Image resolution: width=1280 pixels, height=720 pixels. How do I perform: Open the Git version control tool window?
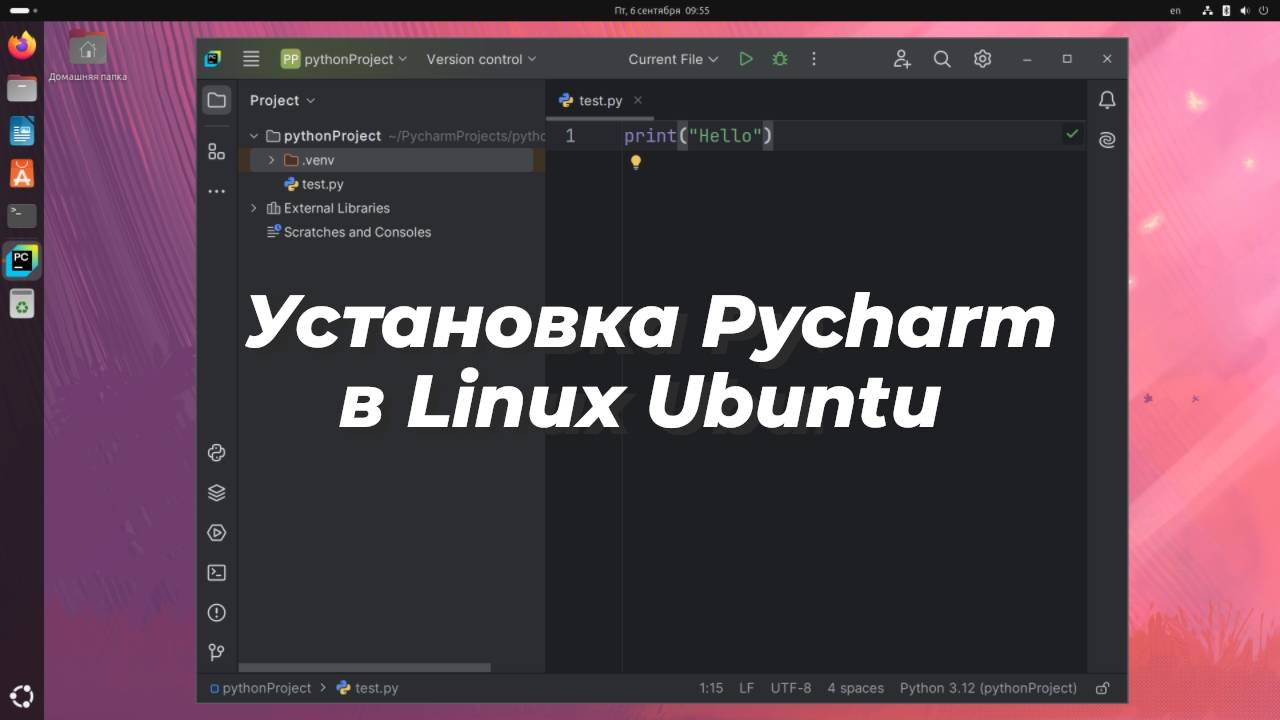point(216,653)
